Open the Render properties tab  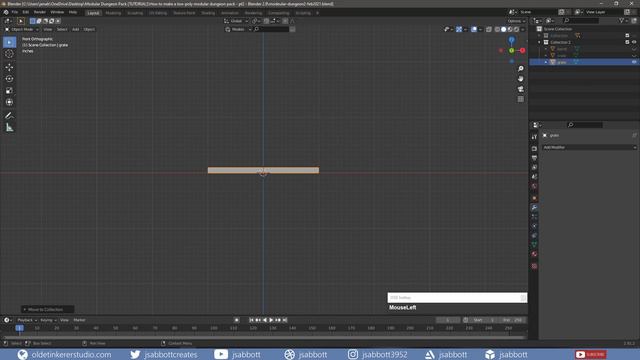534,149
